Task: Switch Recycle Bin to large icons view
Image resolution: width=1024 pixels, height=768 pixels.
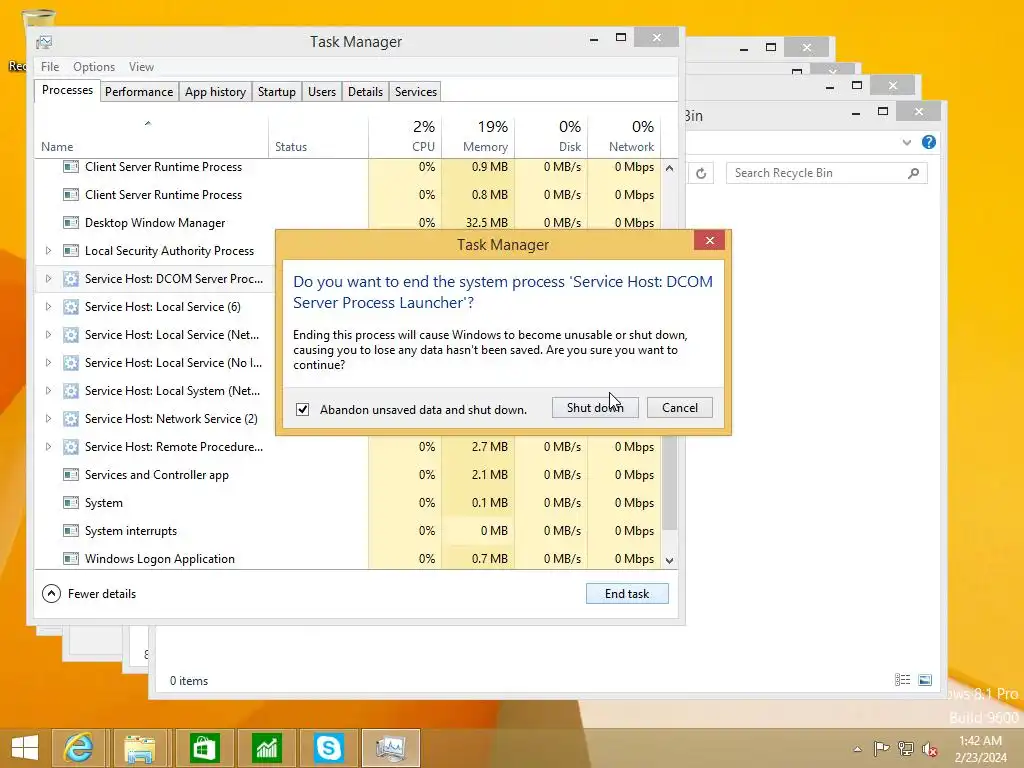Action: [x=925, y=680]
